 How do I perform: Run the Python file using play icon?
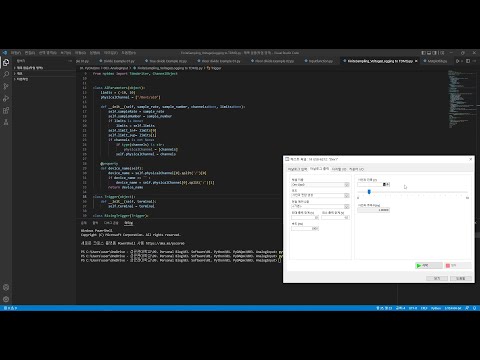[x=458, y=61]
